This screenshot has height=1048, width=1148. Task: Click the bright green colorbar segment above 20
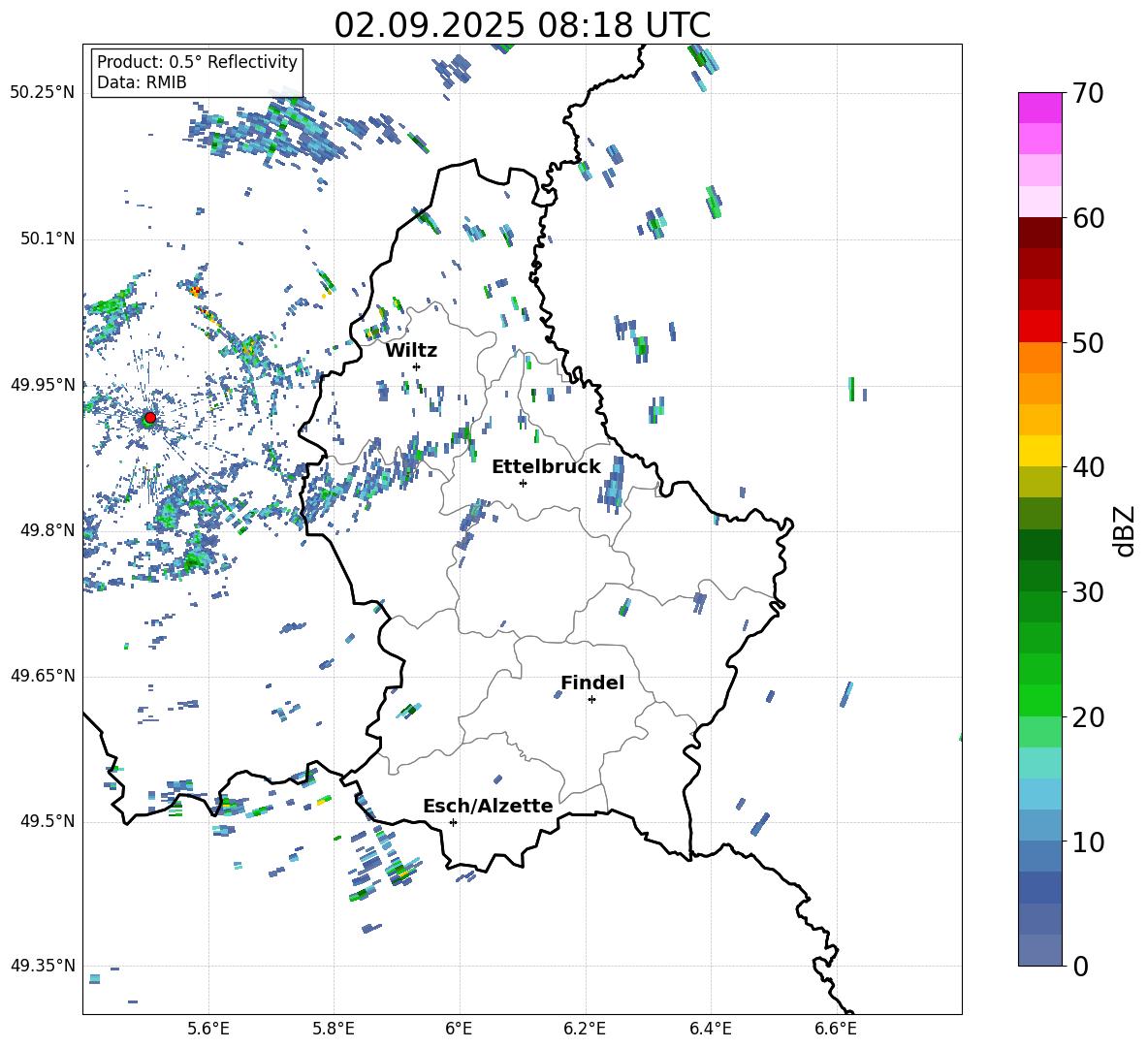1040,700
